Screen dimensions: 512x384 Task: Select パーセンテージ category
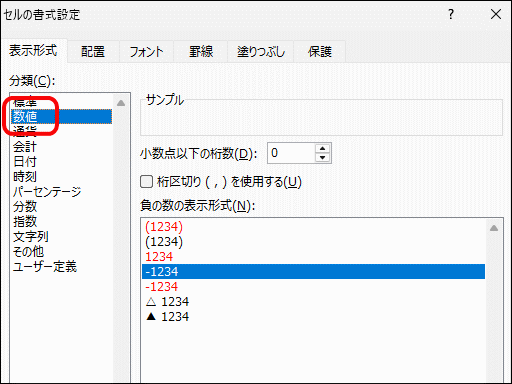tap(61, 192)
